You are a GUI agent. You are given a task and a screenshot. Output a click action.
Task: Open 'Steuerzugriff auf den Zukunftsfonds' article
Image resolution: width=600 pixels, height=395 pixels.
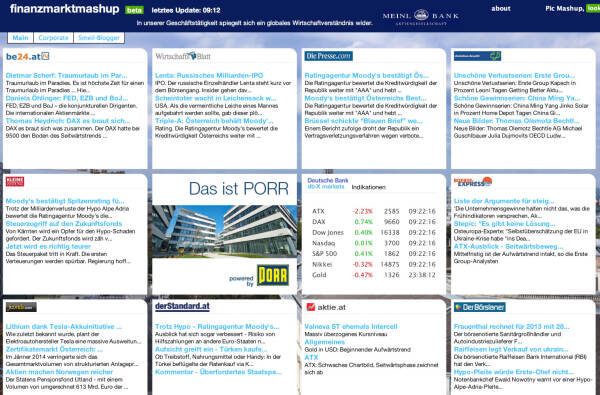(64, 224)
